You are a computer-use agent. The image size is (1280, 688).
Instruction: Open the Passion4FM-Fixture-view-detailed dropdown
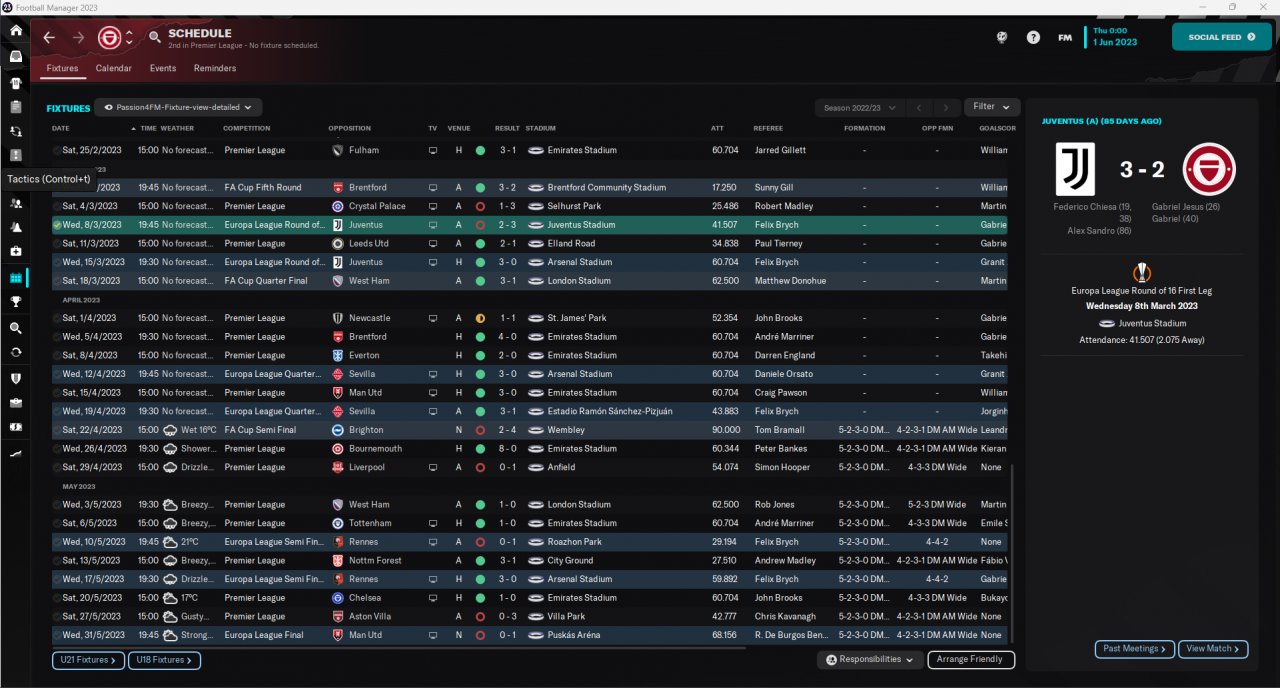(179, 106)
